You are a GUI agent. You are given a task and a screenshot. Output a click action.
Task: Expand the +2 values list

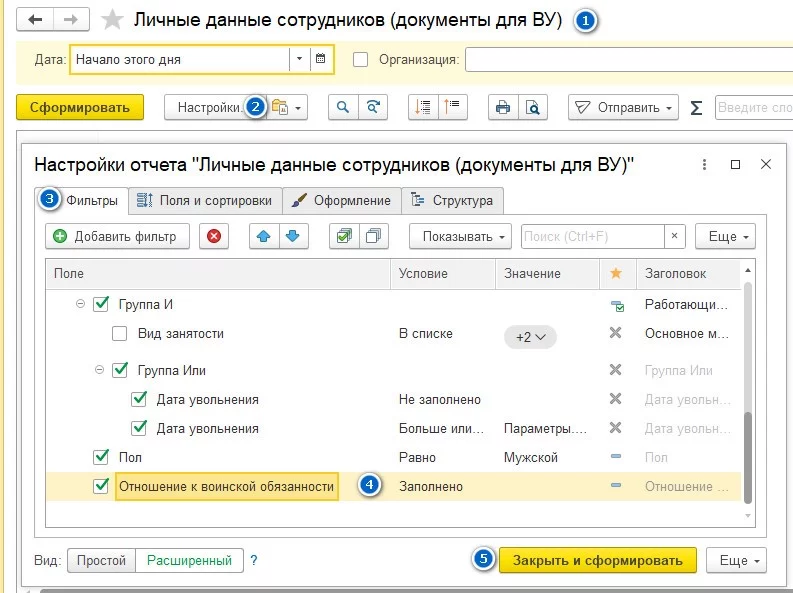tap(530, 337)
